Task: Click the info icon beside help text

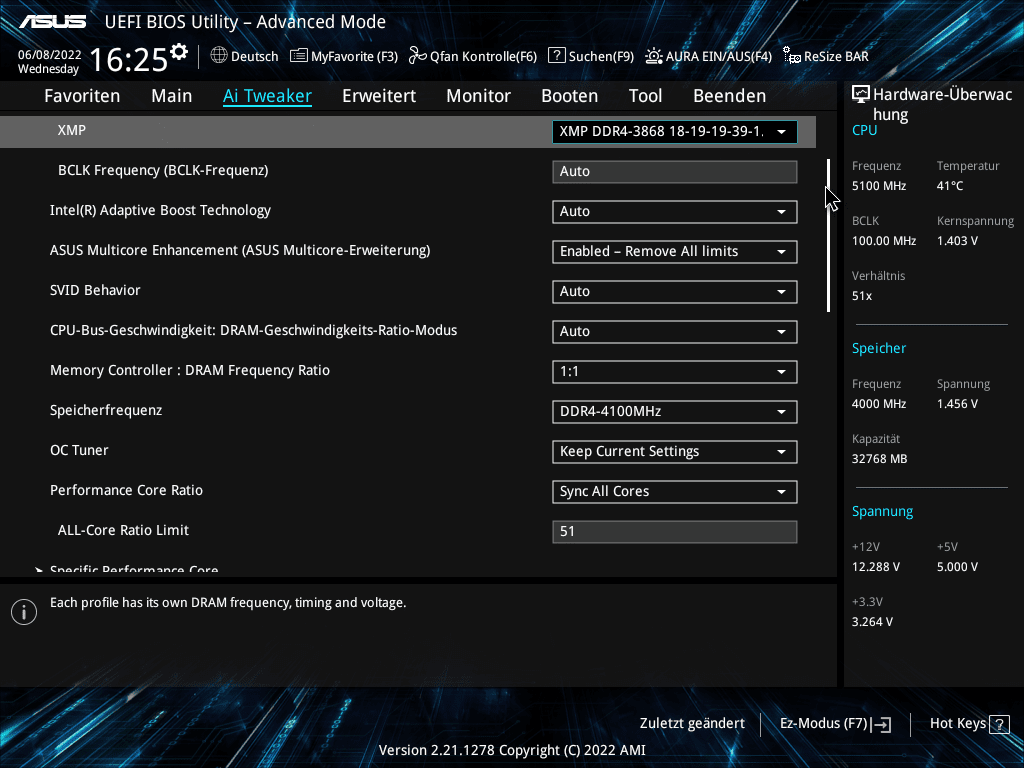Action: click(x=24, y=612)
